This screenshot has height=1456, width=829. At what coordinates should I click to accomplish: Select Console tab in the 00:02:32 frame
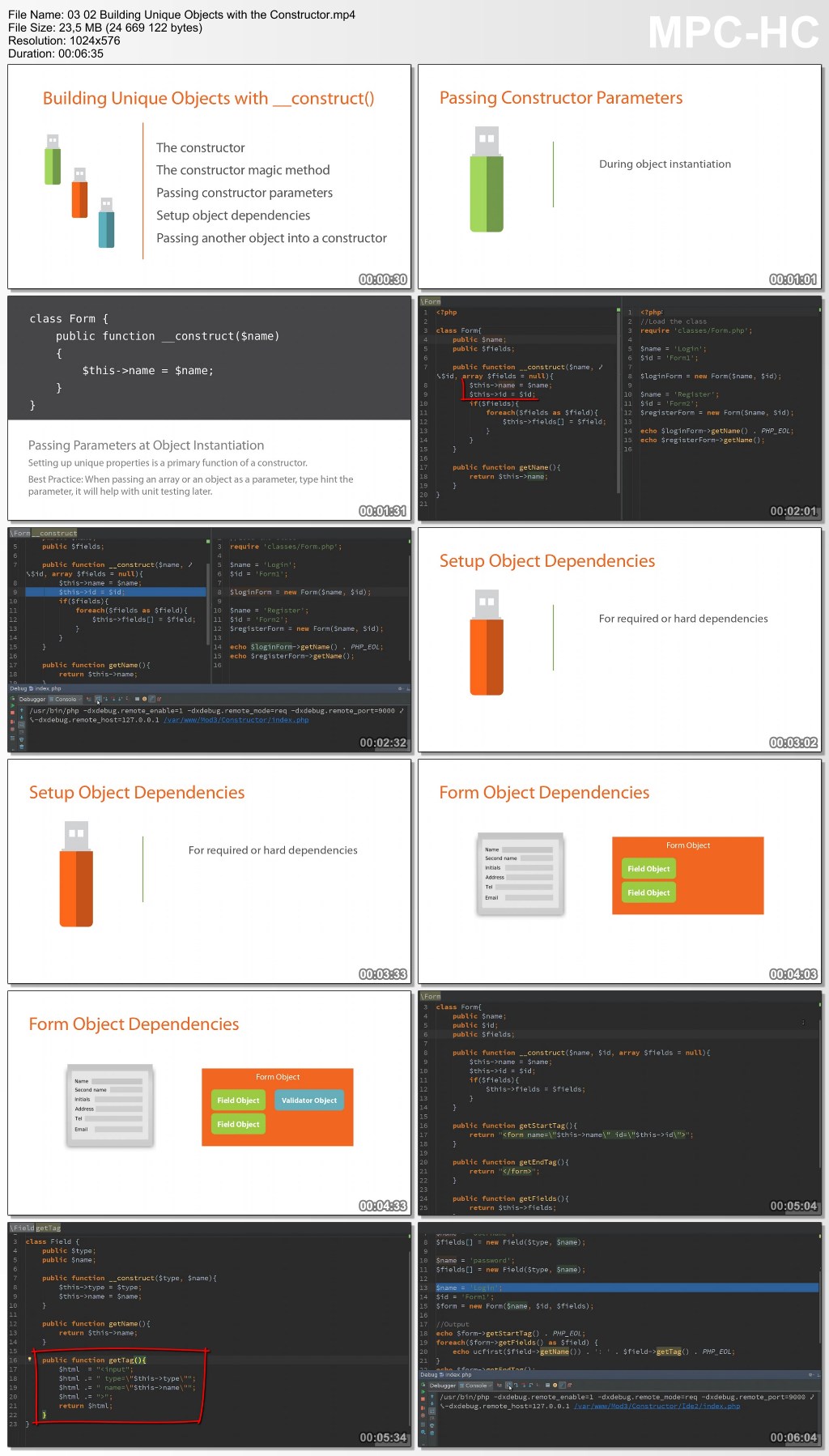[64, 699]
